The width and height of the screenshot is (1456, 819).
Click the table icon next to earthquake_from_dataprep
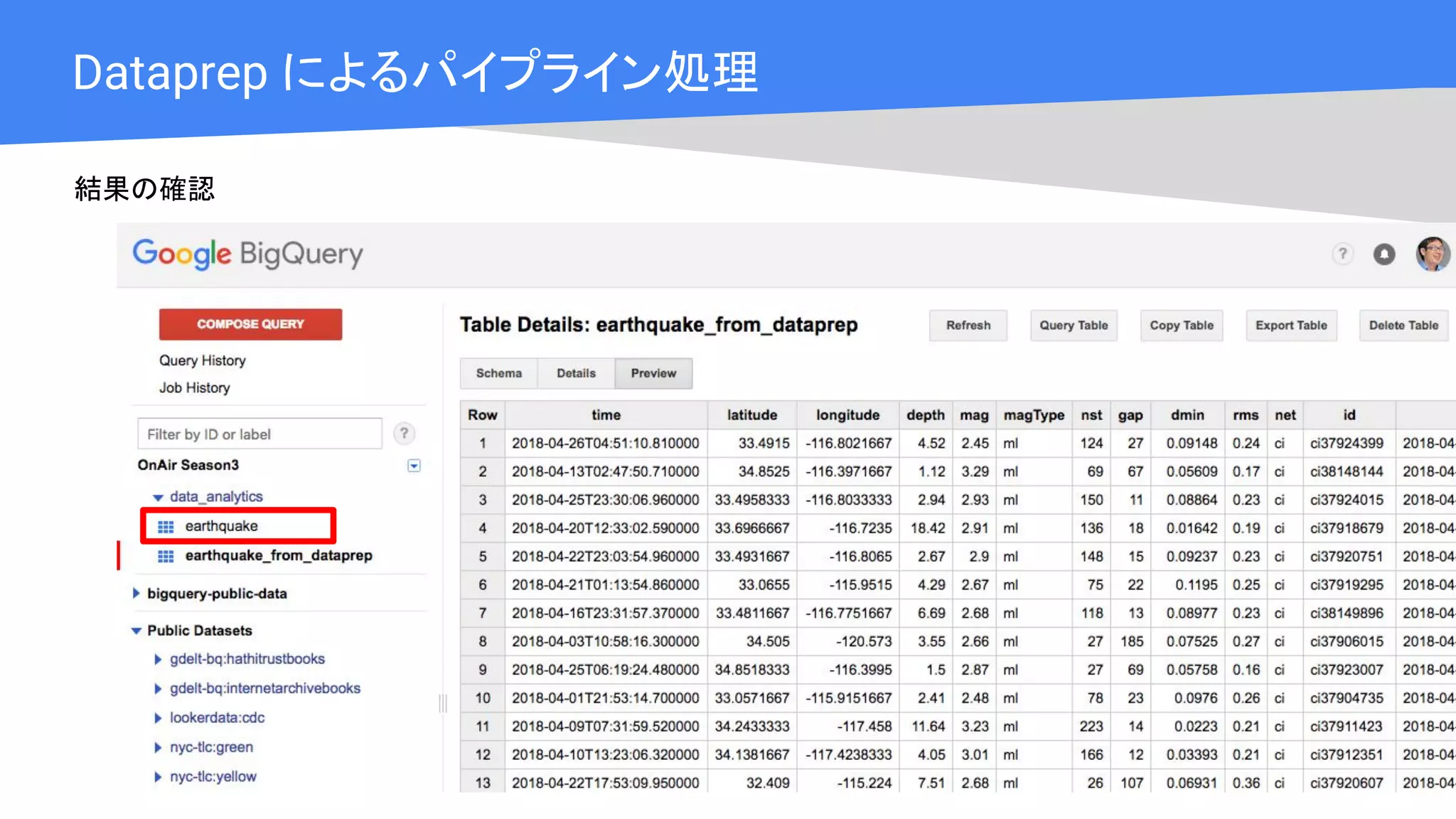coord(166,555)
